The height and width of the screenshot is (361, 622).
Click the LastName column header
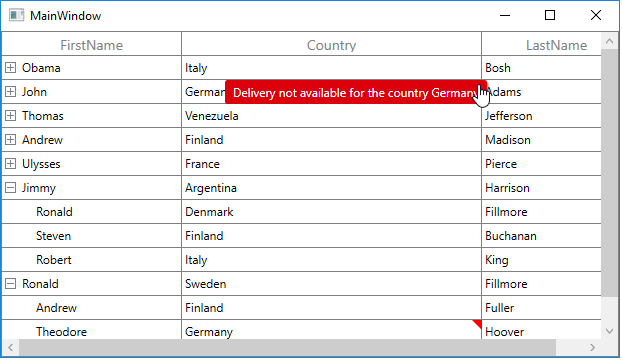pos(542,44)
